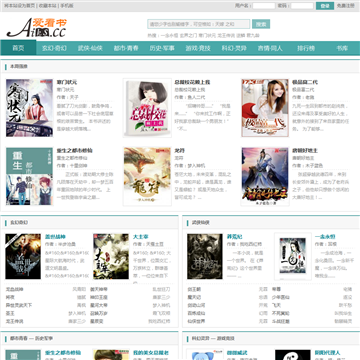Screen dimensions: 360x360
Task: Click the 登录 login button
Action: pos(325,6)
